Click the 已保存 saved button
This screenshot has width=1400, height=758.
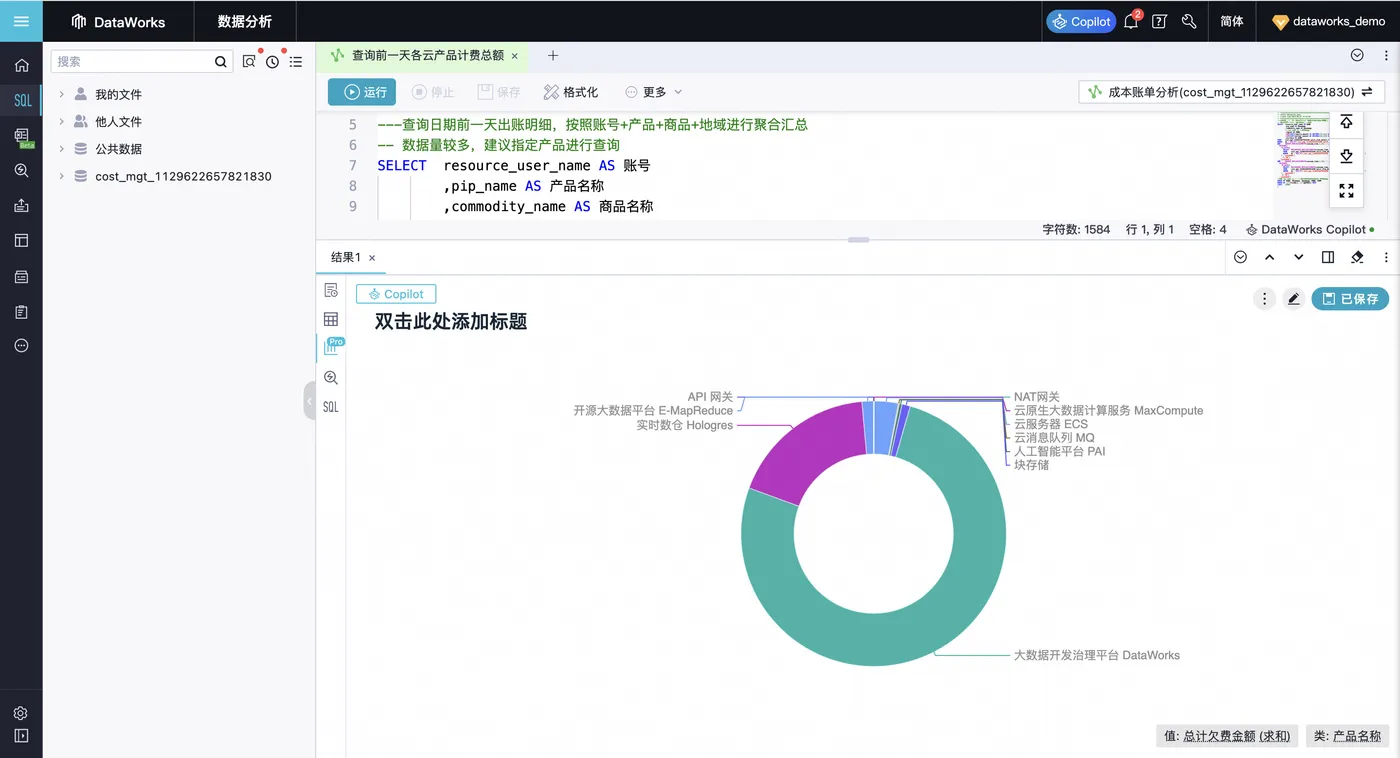tap(1350, 298)
